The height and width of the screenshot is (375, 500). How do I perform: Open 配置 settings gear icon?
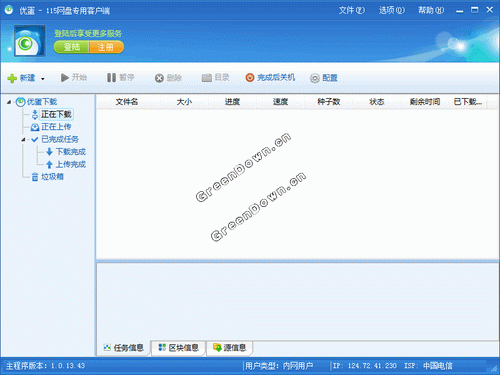click(315, 78)
